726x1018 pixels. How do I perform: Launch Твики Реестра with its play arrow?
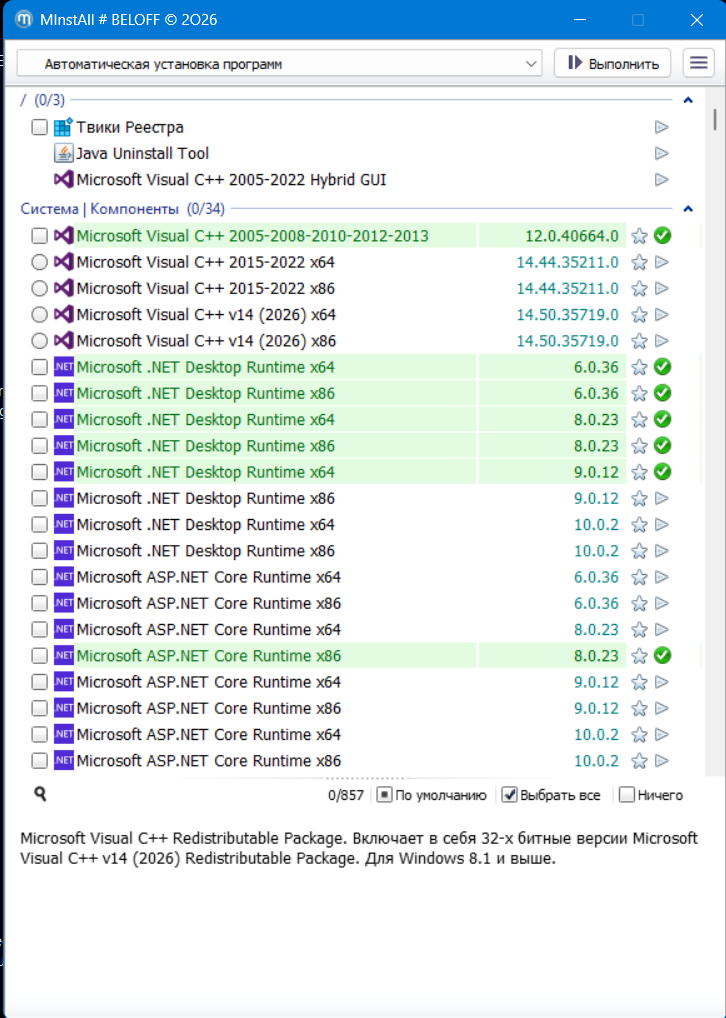point(662,127)
